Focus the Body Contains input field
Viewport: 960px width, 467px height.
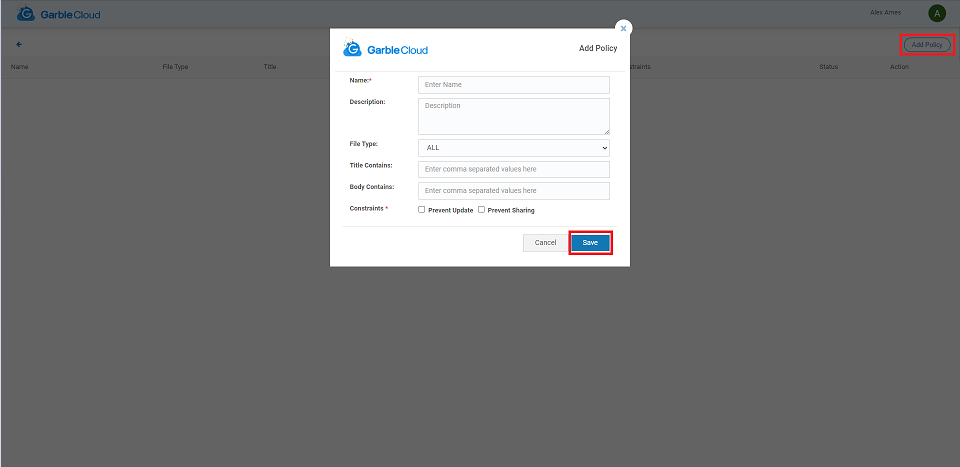click(514, 190)
